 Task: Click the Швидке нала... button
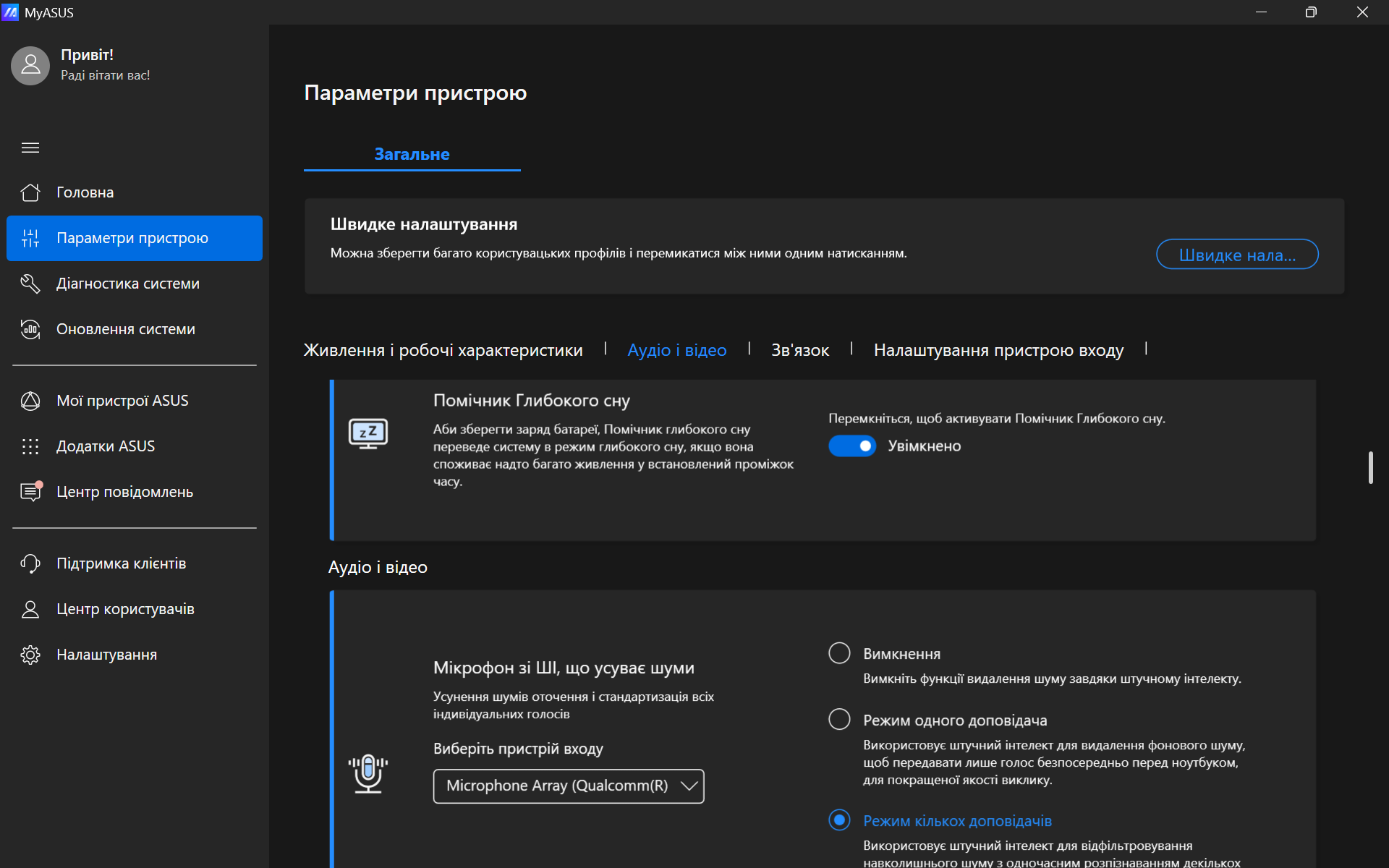click(x=1237, y=255)
